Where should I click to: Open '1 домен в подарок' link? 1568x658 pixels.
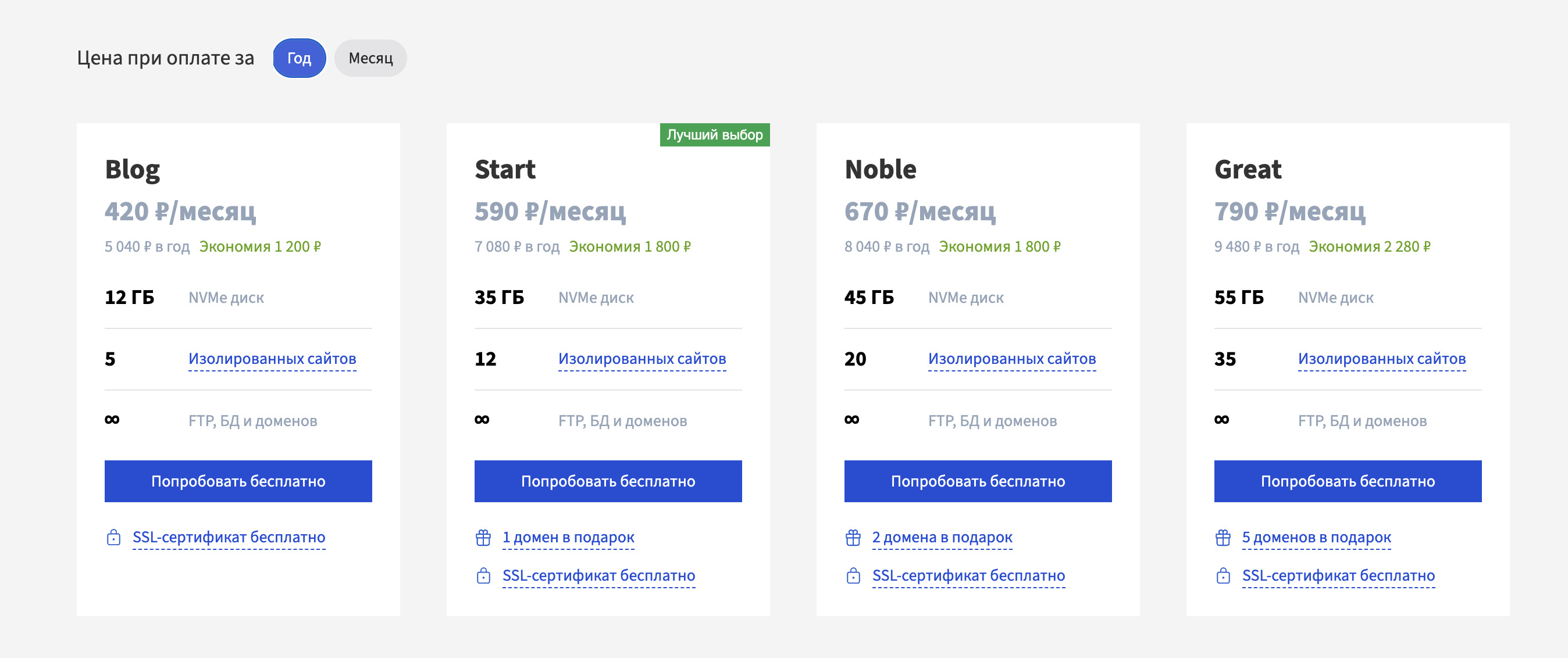click(569, 538)
